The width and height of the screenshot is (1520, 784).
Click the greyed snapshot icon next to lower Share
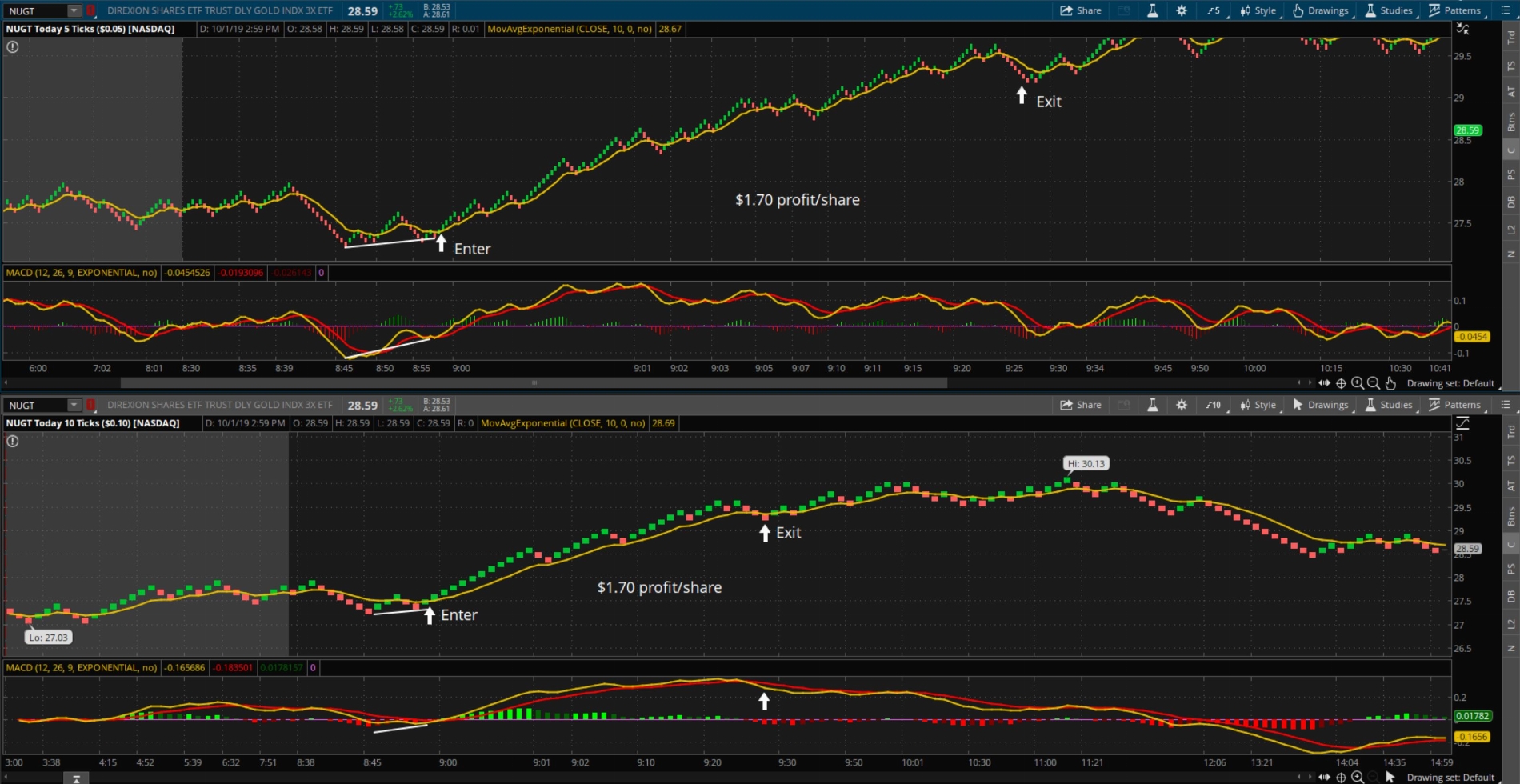tap(1124, 405)
